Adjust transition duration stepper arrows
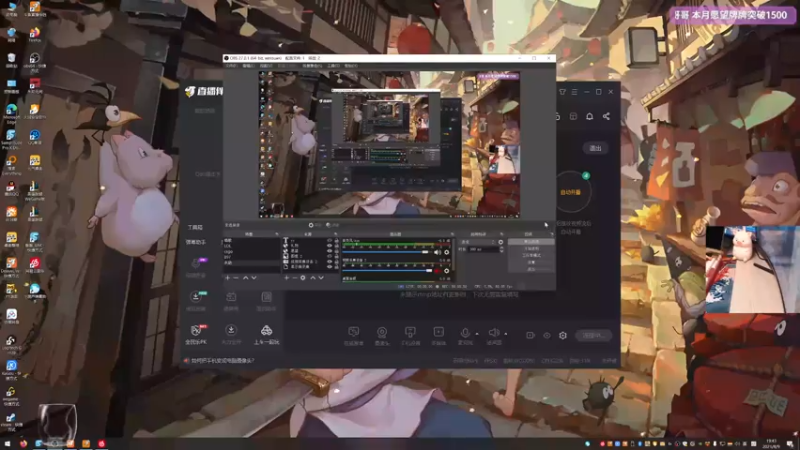The height and width of the screenshot is (450, 800). (x=501, y=249)
